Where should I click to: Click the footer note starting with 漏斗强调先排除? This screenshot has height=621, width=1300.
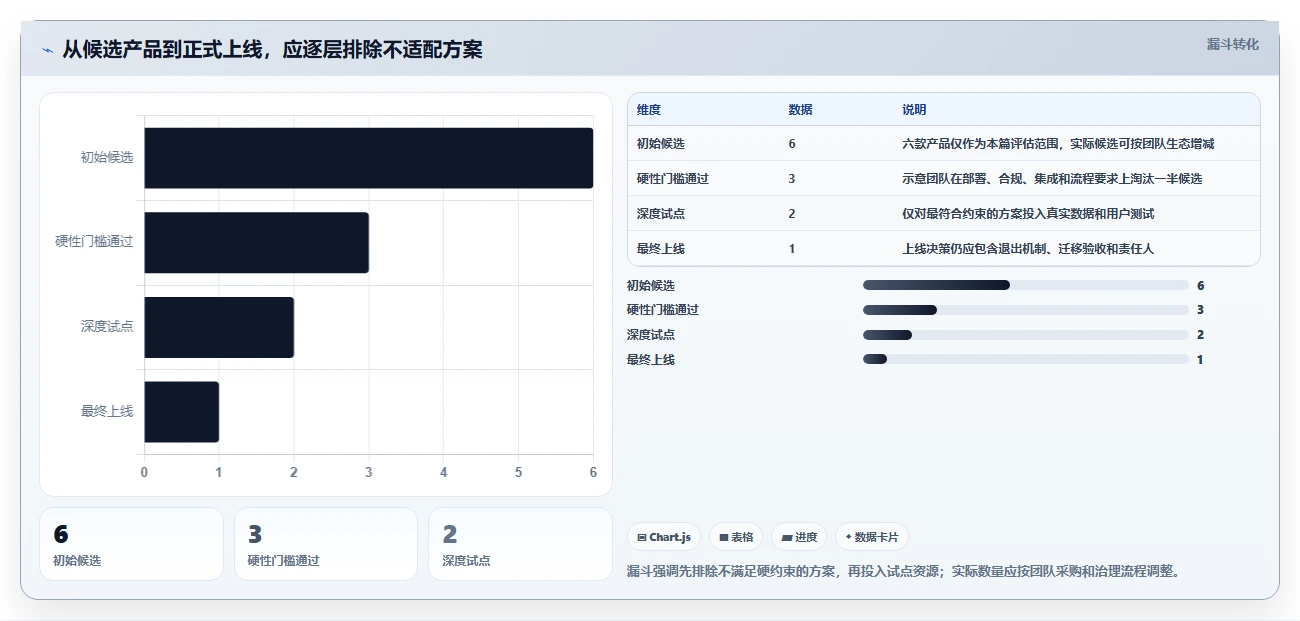click(905, 572)
